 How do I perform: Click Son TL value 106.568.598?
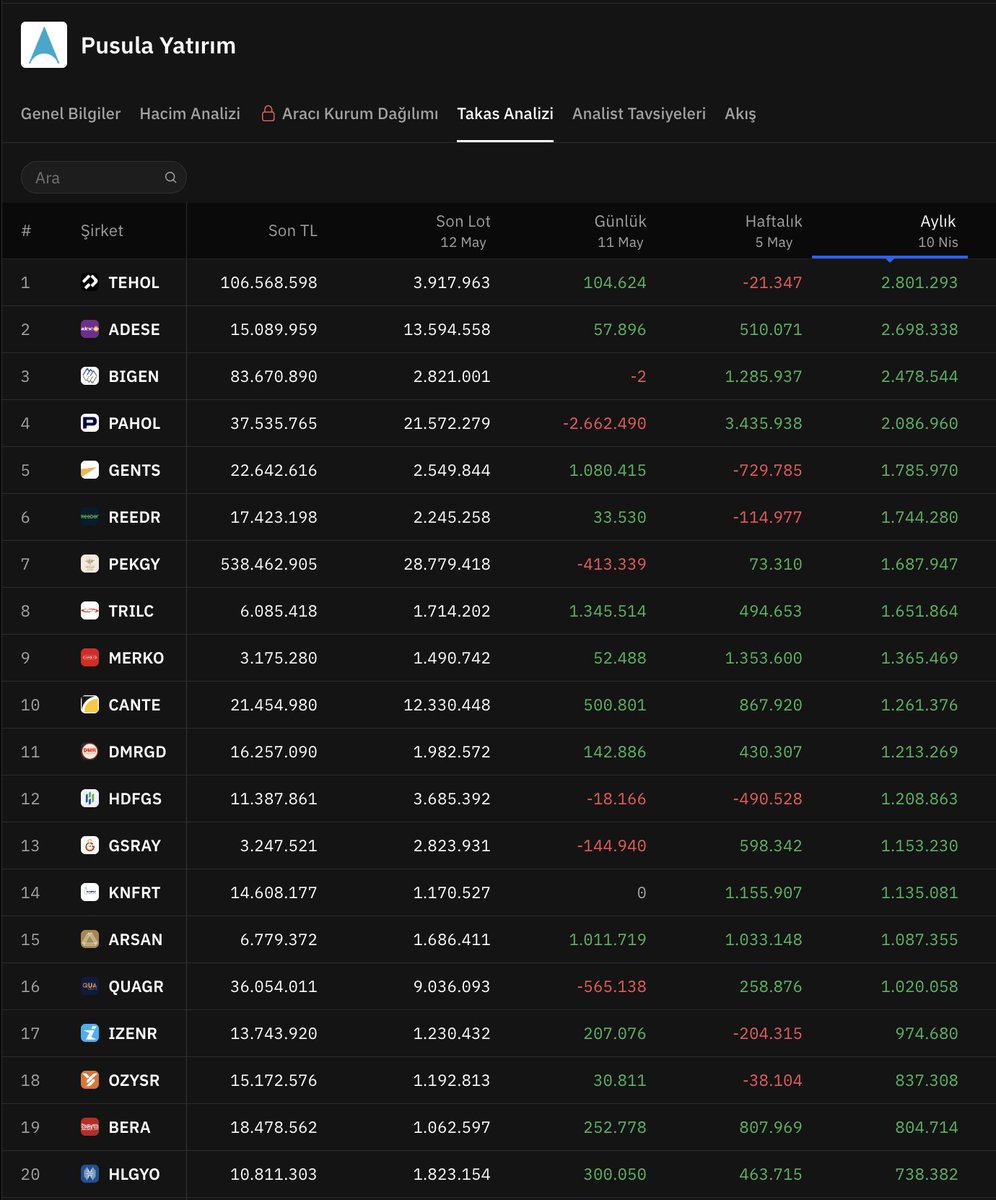(269, 283)
